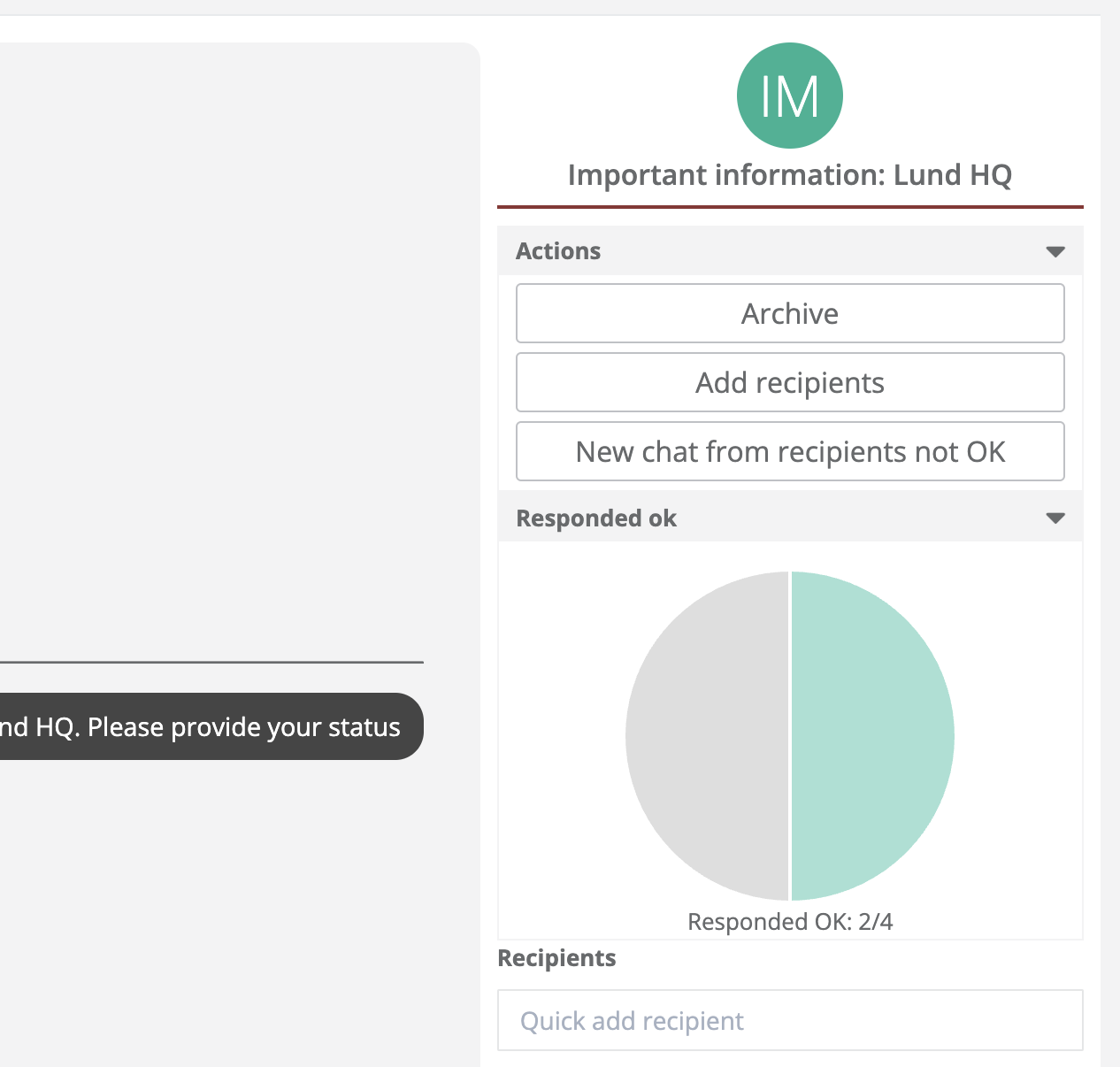
Task: Select the grey half of pie chart
Action: pos(708,735)
